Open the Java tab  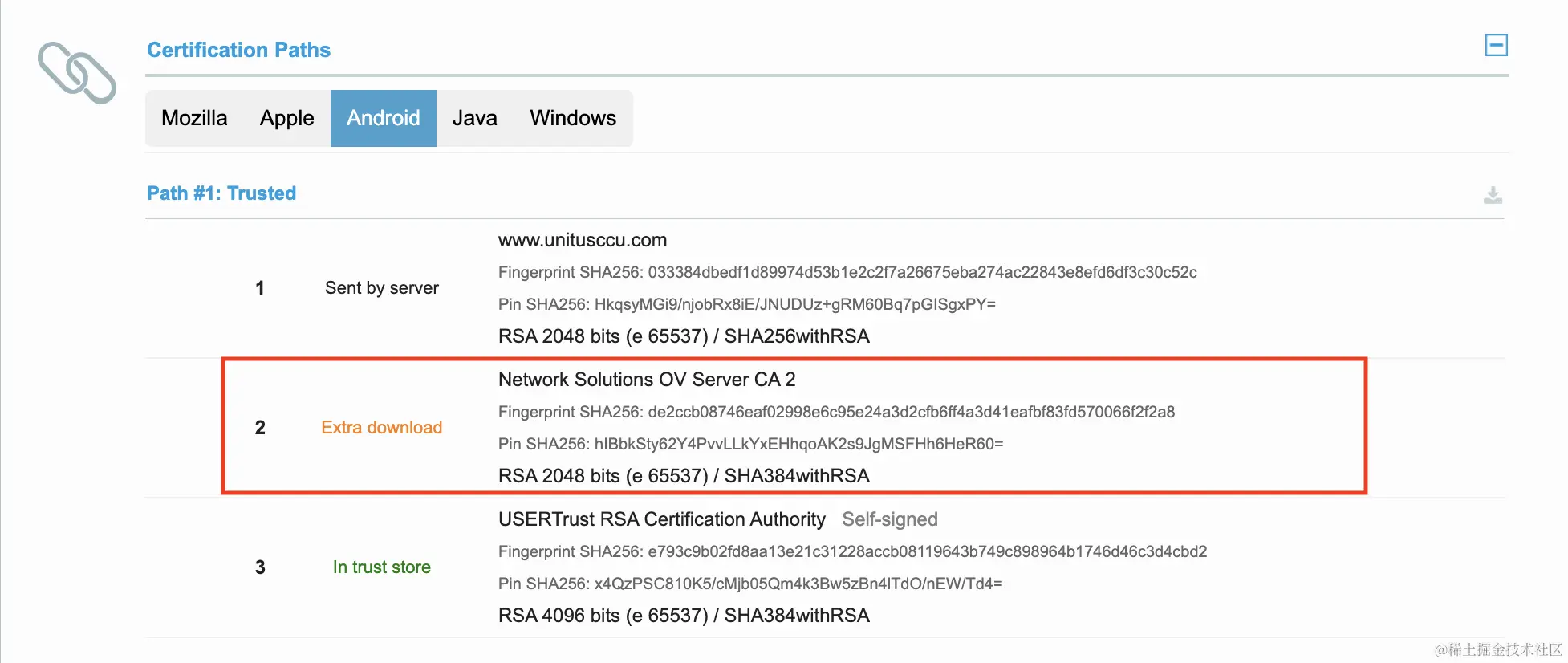click(475, 118)
